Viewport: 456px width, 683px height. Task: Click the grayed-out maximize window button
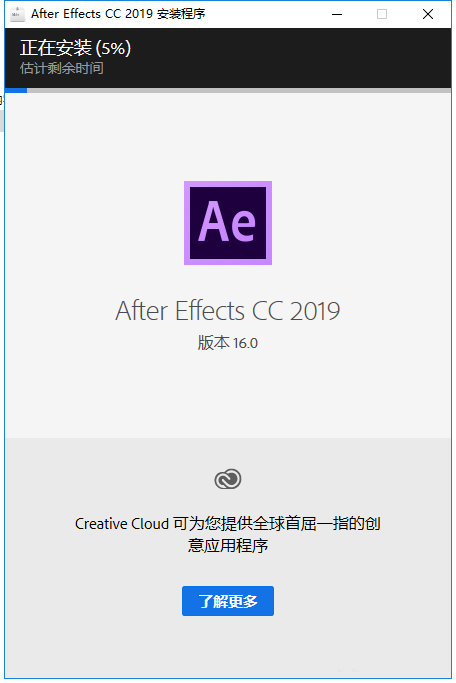[x=382, y=14]
